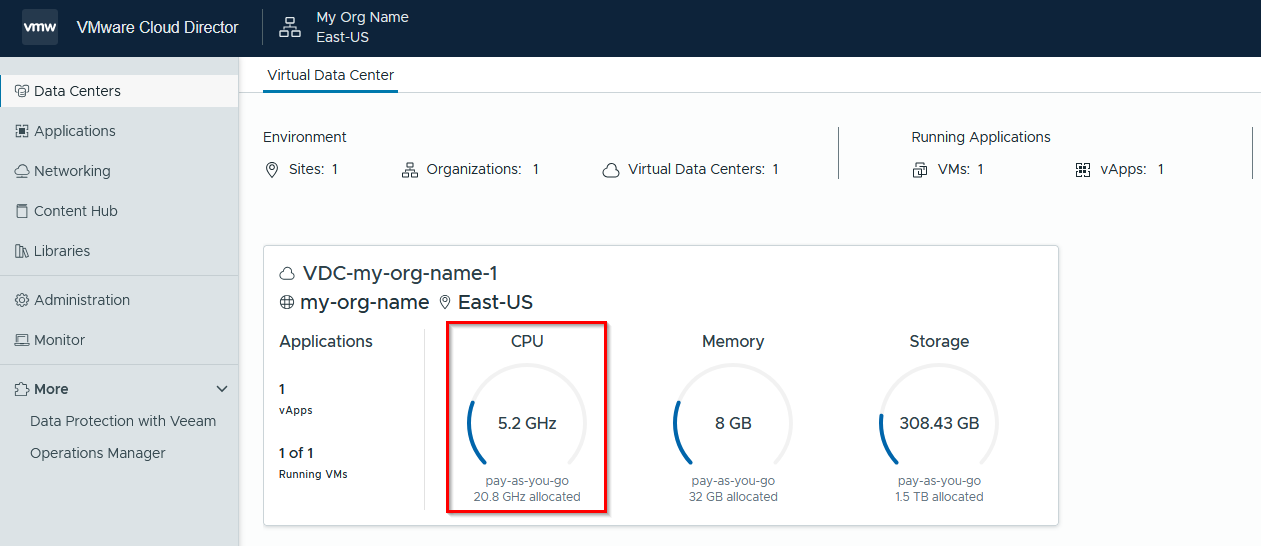
Task: Click the Virtual Data Centers cloud icon
Action: (611, 170)
